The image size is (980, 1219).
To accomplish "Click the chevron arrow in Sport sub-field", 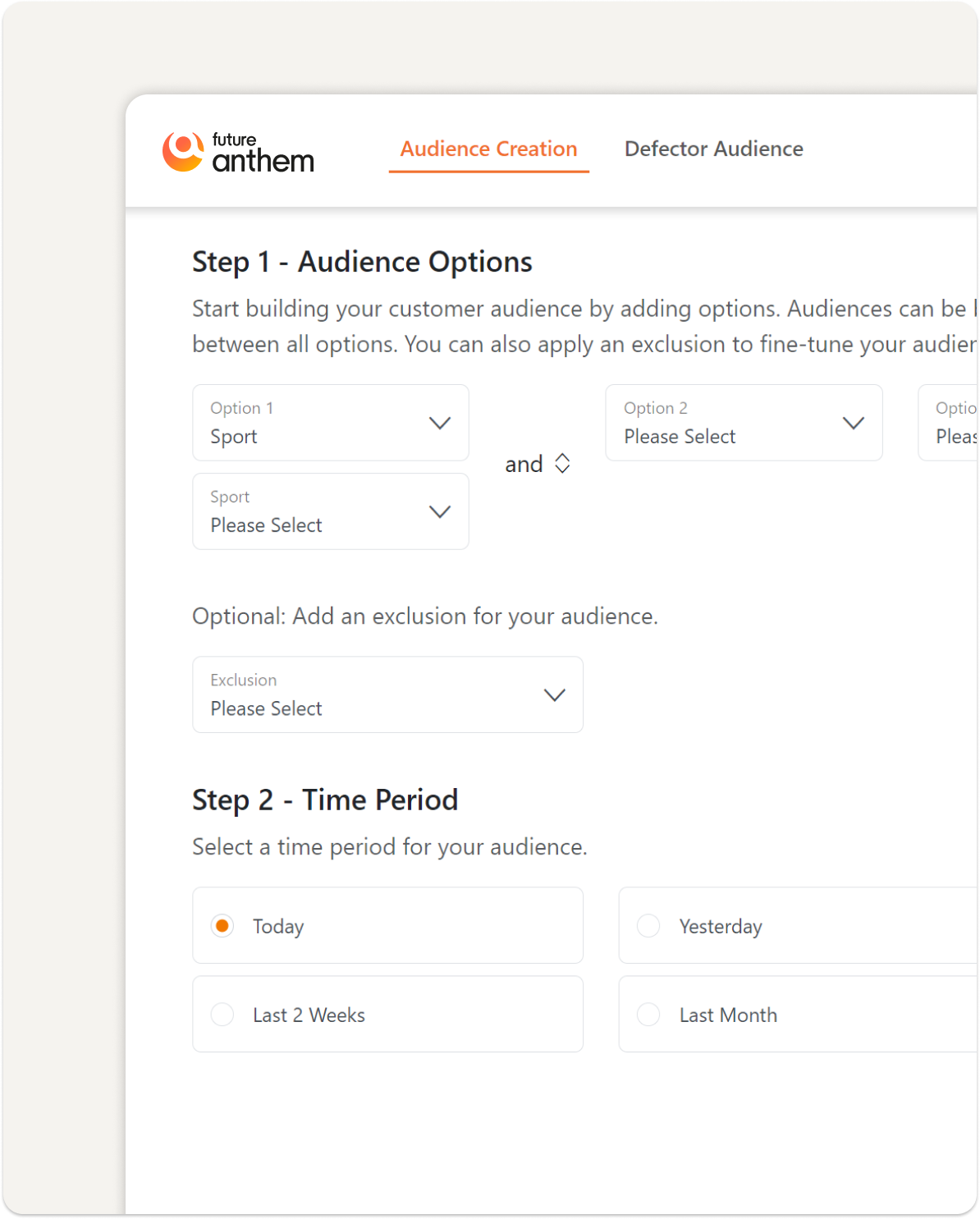I will (440, 511).
